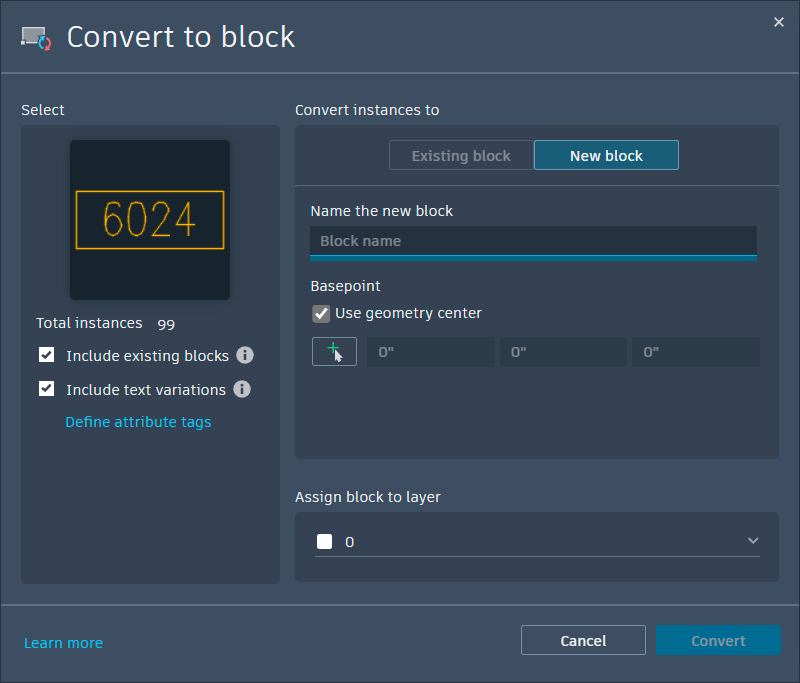Click the first basepoint coordinate field
800x683 pixels.
[x=430, y=352]
